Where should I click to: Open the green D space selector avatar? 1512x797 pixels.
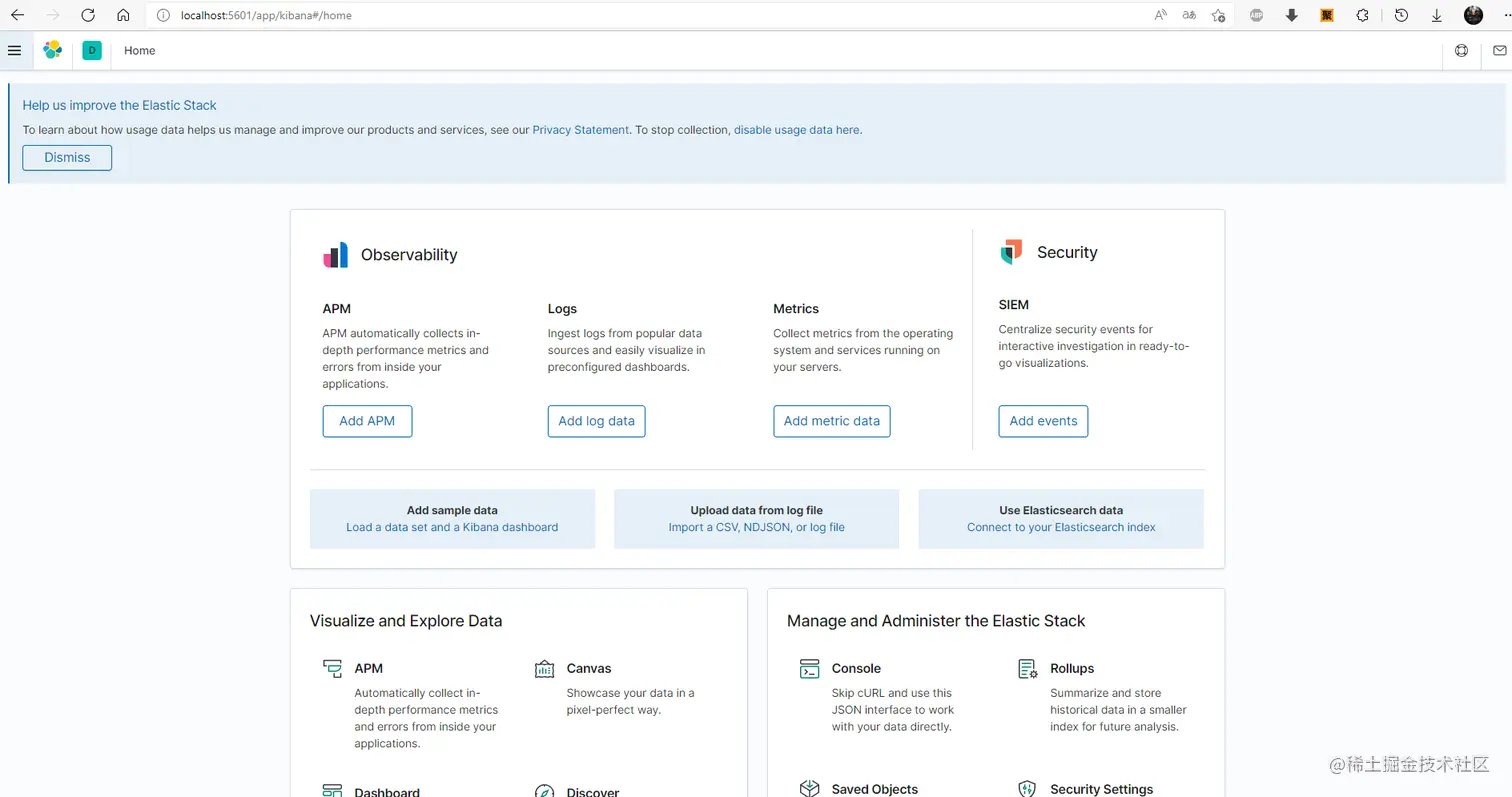tap(92, 50)
